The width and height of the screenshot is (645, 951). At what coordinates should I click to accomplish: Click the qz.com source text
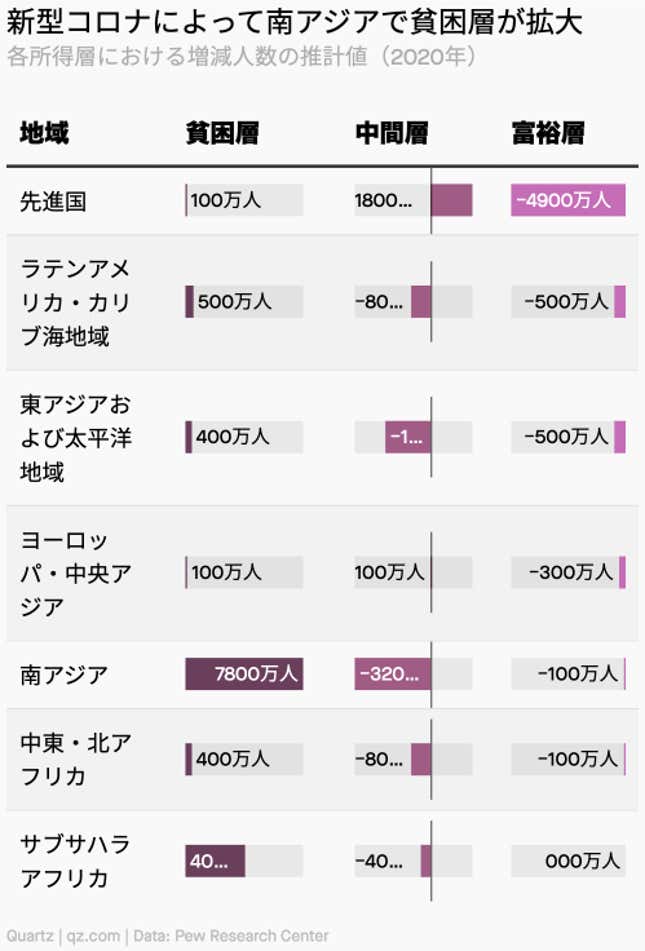[93, 936]
